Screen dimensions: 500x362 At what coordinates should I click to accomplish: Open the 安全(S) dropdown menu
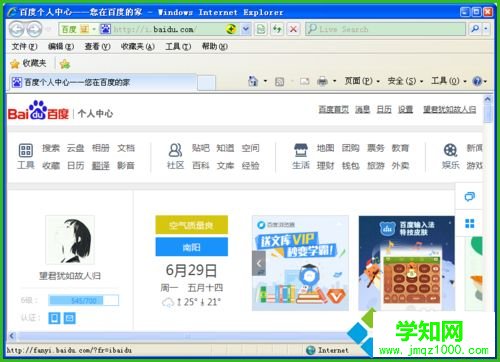[405, 81]
